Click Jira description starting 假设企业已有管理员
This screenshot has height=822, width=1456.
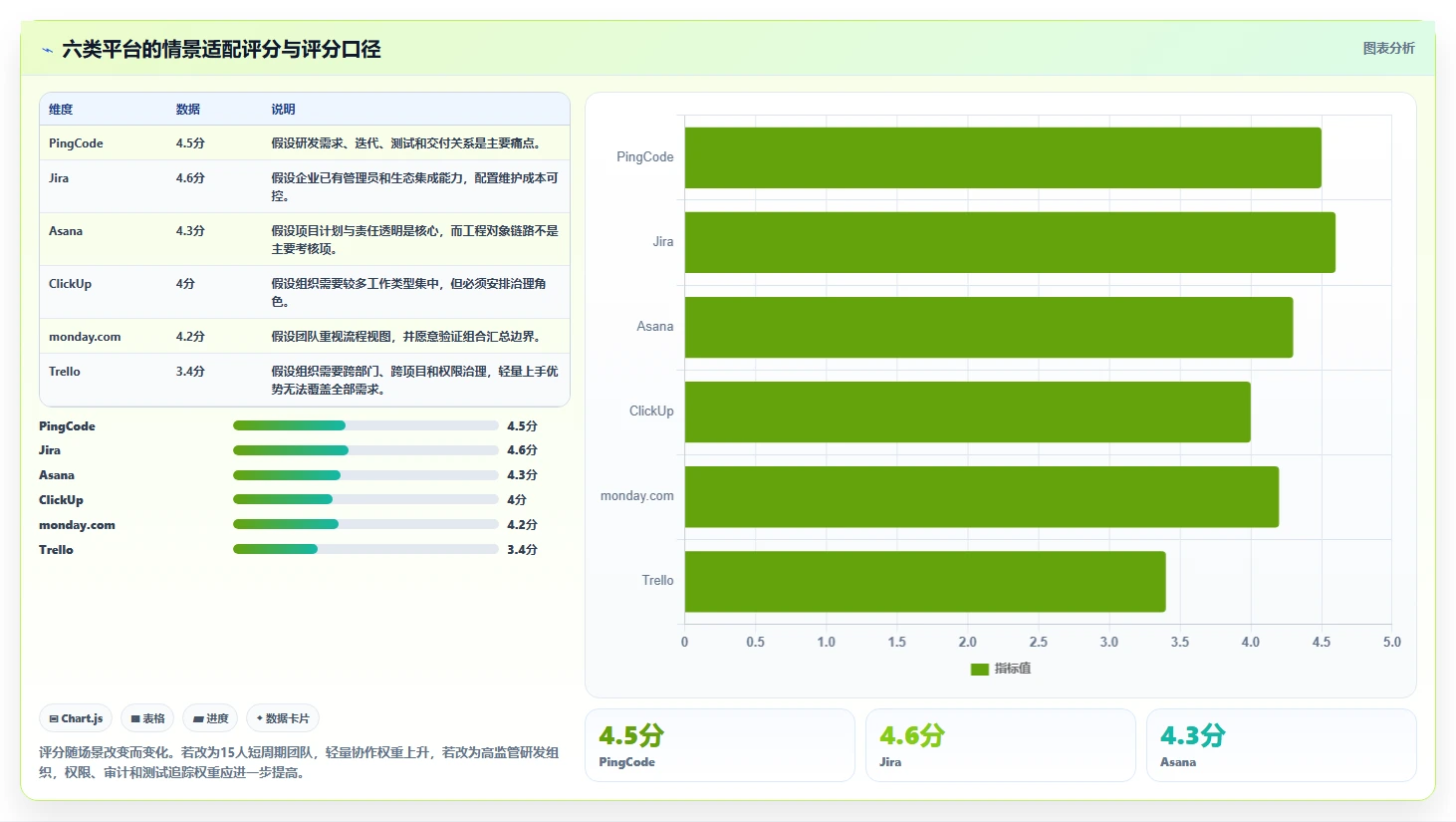click(415, 187)
